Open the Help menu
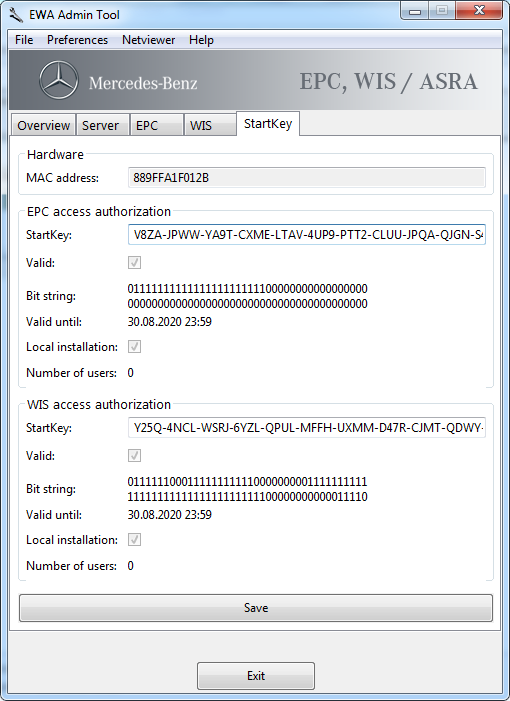This screenshot has height=701, width=510. coord(201,40)
